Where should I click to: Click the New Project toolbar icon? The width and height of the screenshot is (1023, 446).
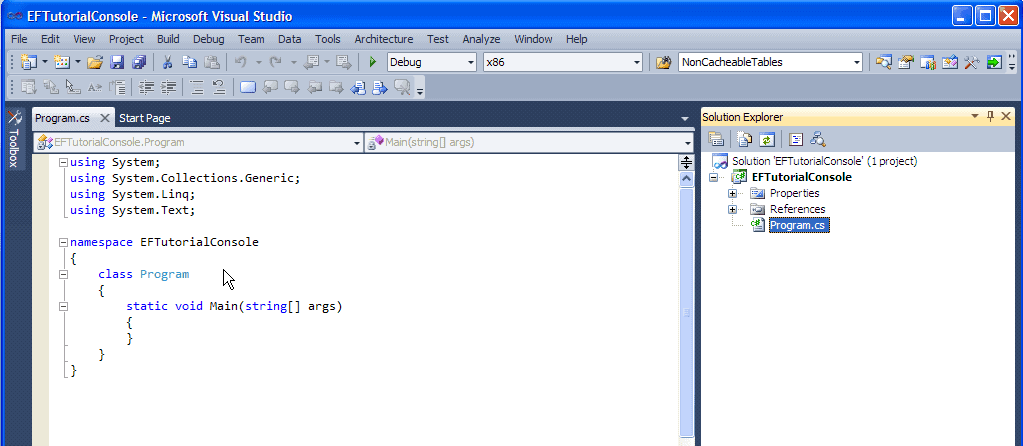28,62
